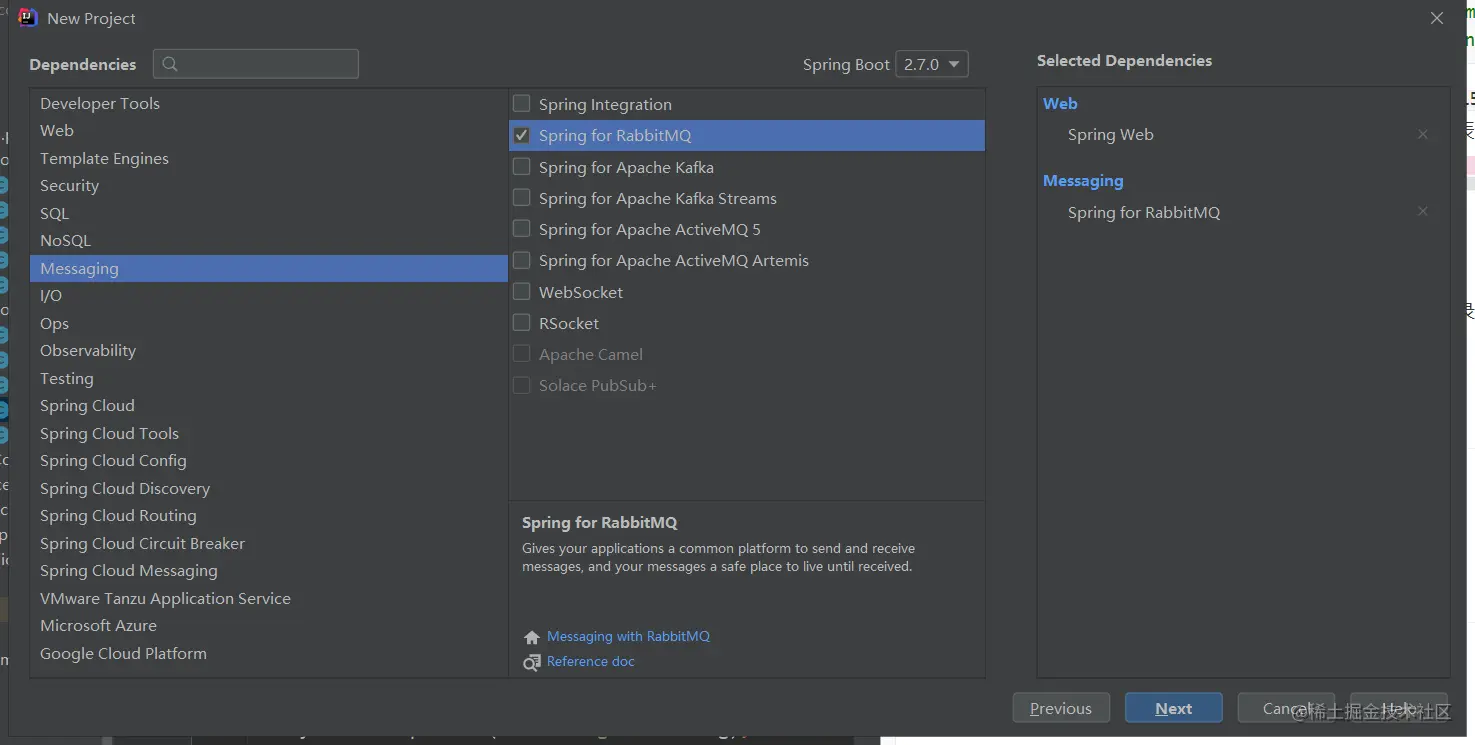Select the Testing category
1475x745 pixels.
click(x=269, y=378)
